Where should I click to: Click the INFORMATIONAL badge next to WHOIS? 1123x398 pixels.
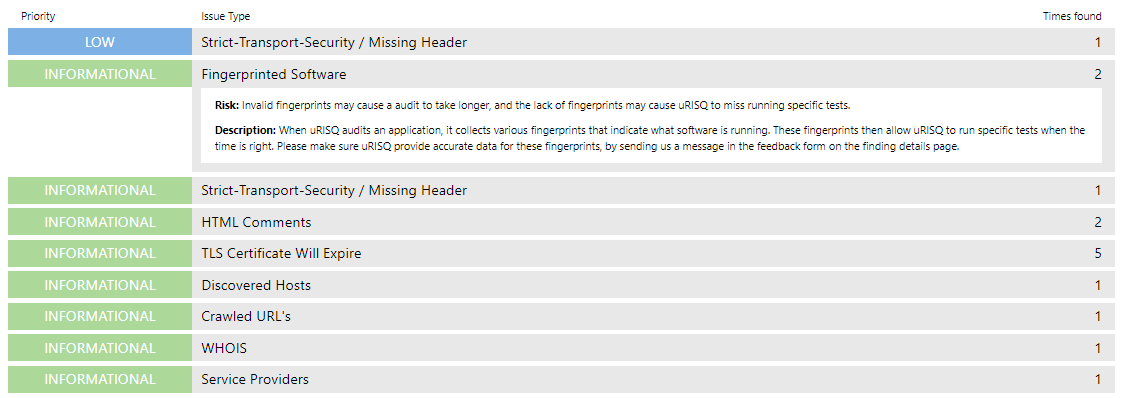pos(100,348)
